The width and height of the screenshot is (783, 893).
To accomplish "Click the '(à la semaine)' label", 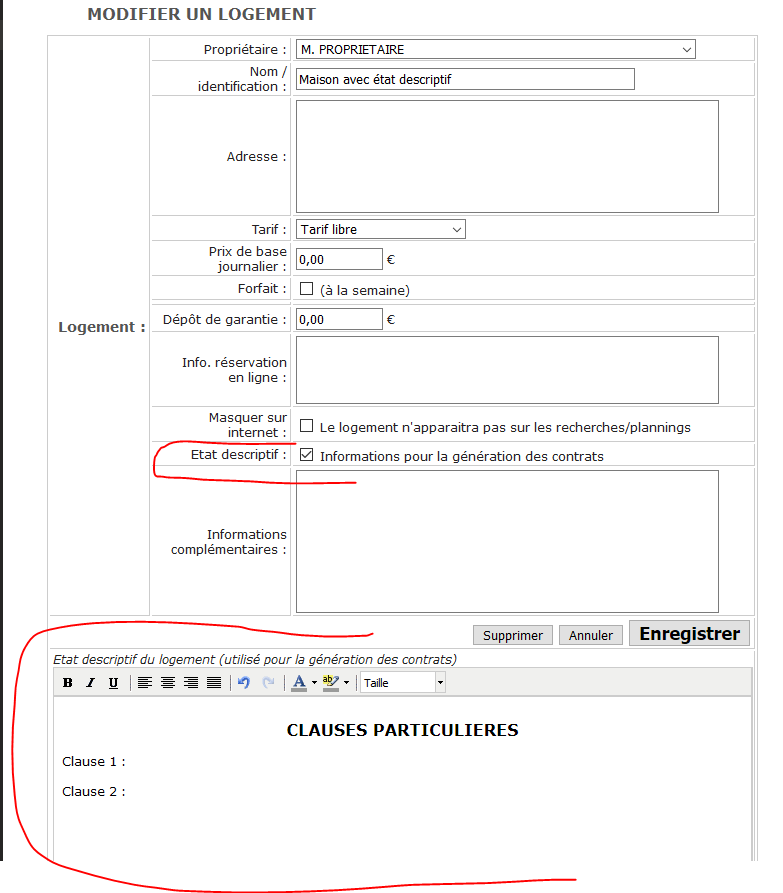I will 365,290.
